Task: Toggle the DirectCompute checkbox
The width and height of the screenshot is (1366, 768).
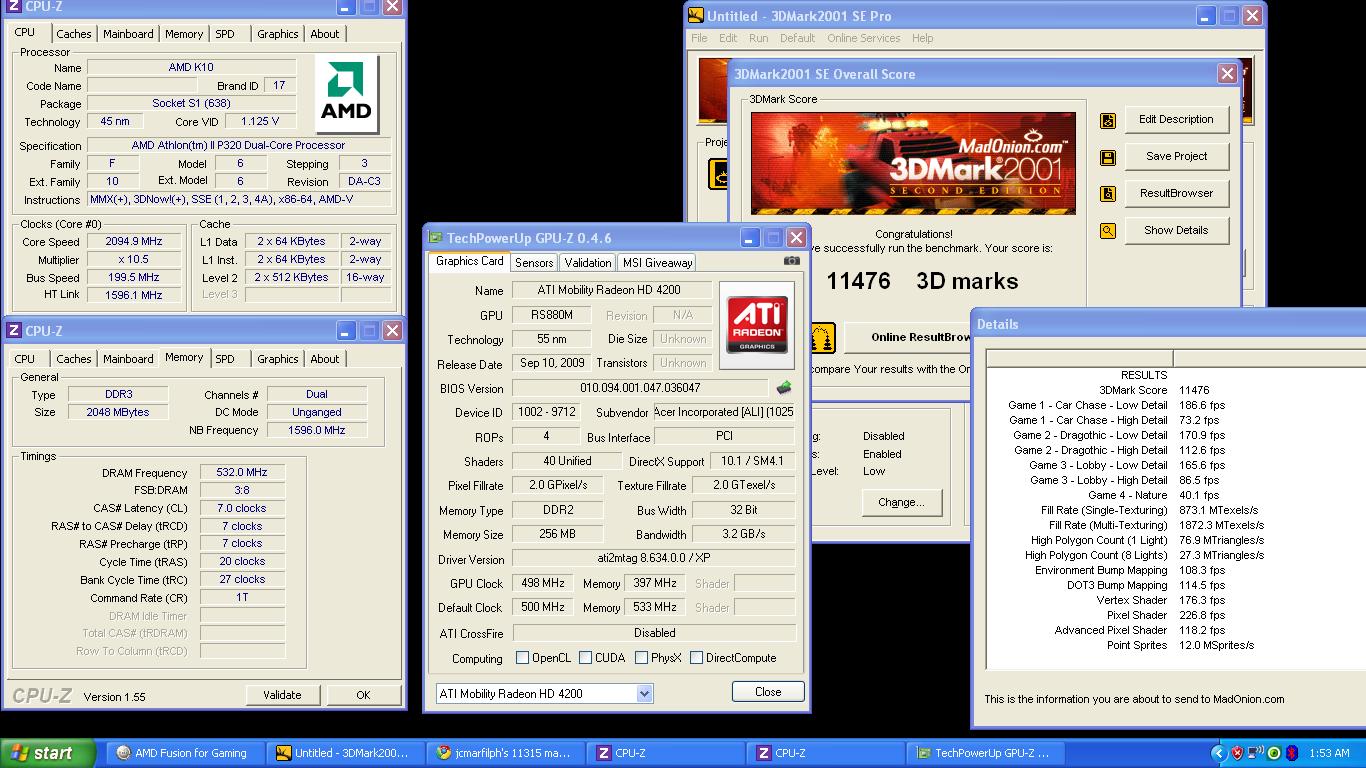Action: [x=695, y=658]
